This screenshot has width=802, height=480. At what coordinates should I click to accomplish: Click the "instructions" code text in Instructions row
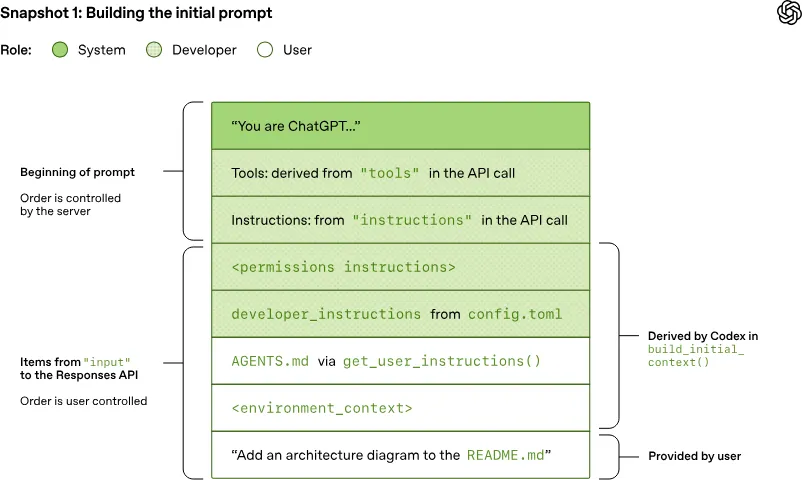pos(412,220)
